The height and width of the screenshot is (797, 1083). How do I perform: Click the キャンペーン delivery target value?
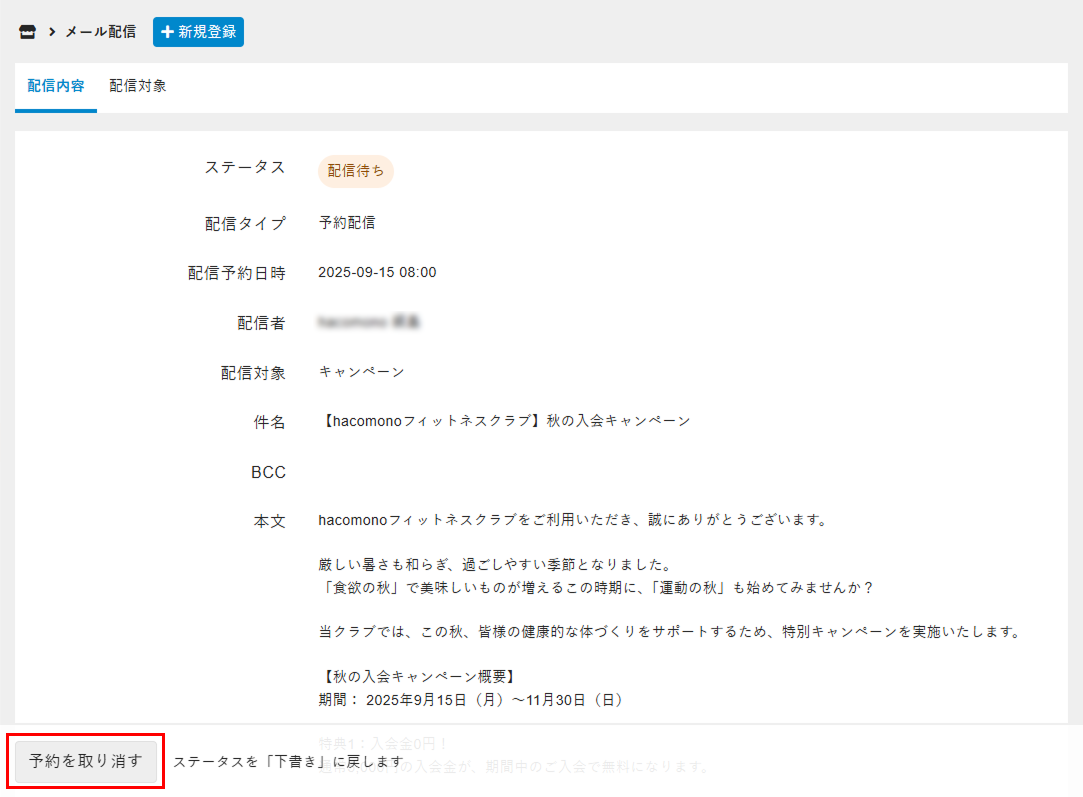pos(361,372)
